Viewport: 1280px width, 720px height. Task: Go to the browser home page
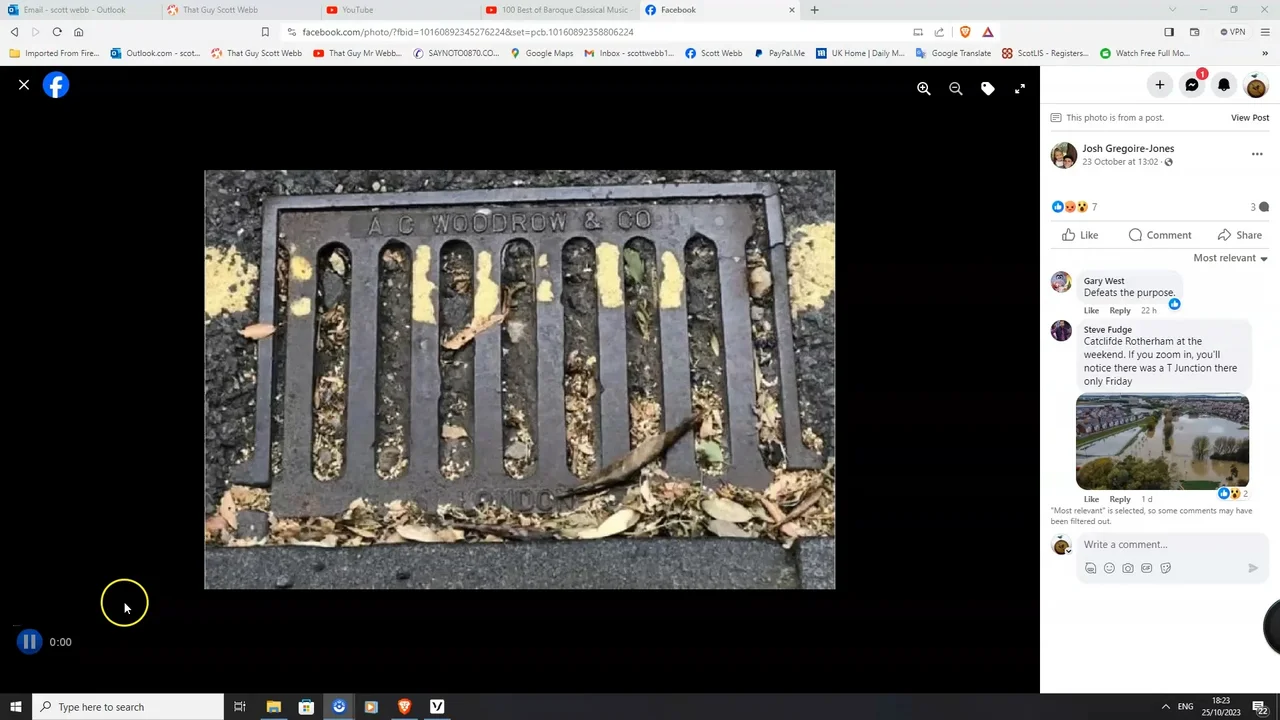79,32
